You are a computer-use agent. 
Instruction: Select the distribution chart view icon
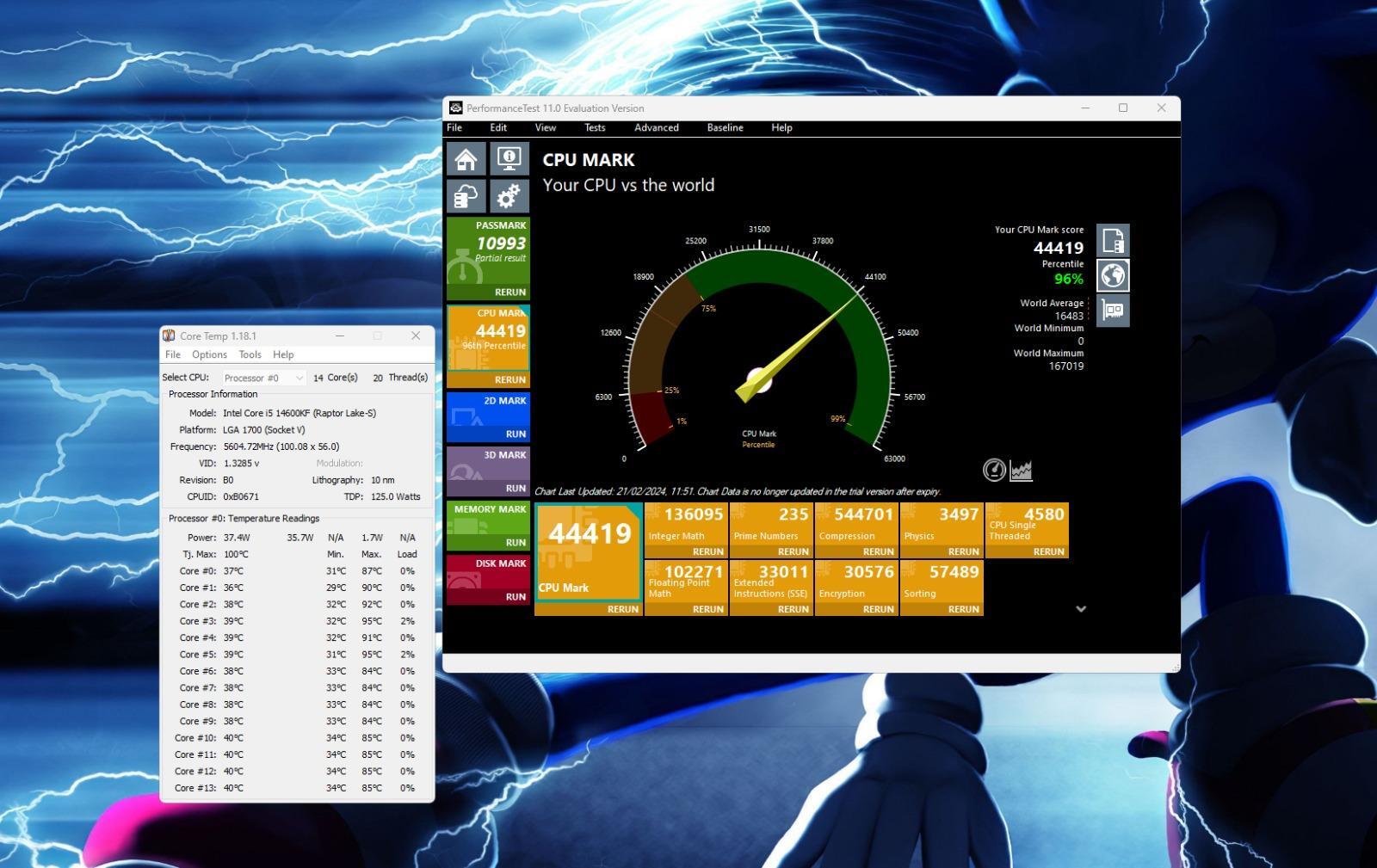[x=1021, y=470]
